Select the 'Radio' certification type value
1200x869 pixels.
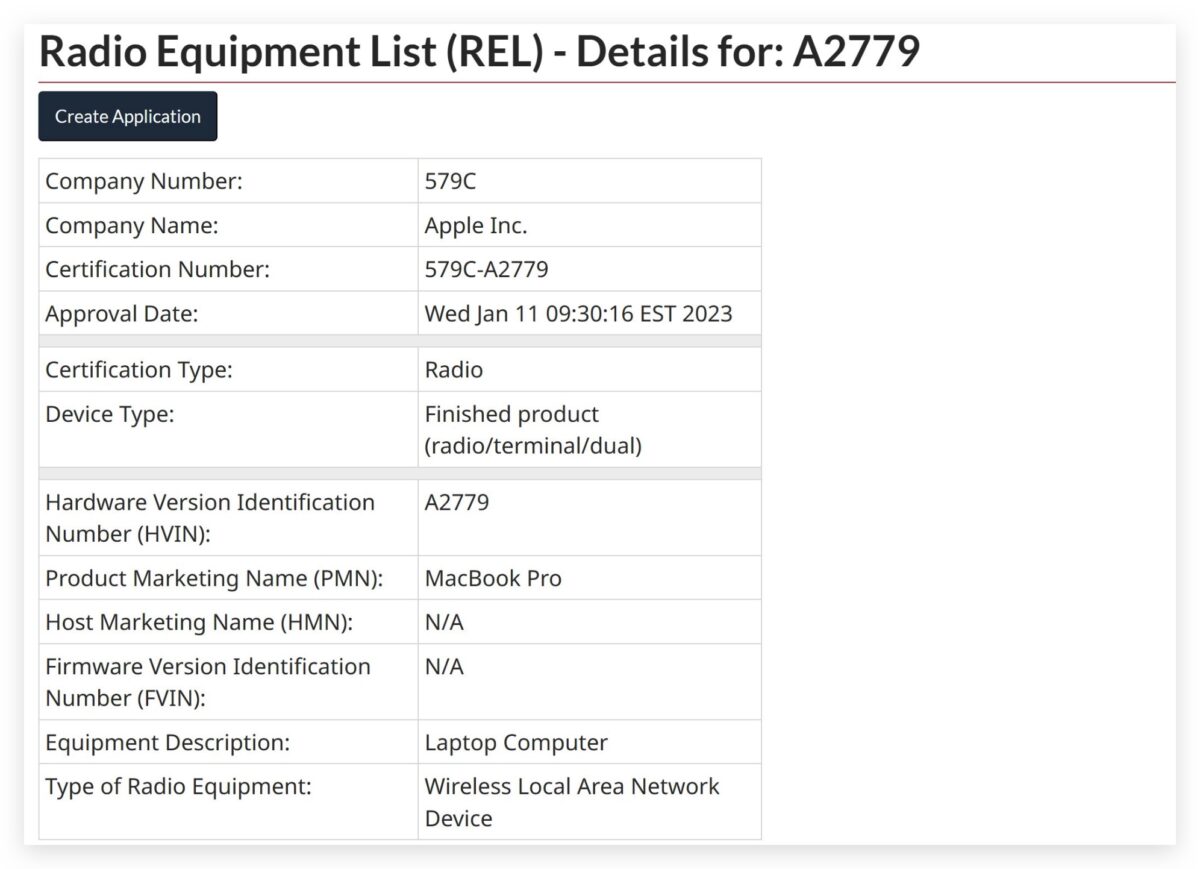[454, 369]
